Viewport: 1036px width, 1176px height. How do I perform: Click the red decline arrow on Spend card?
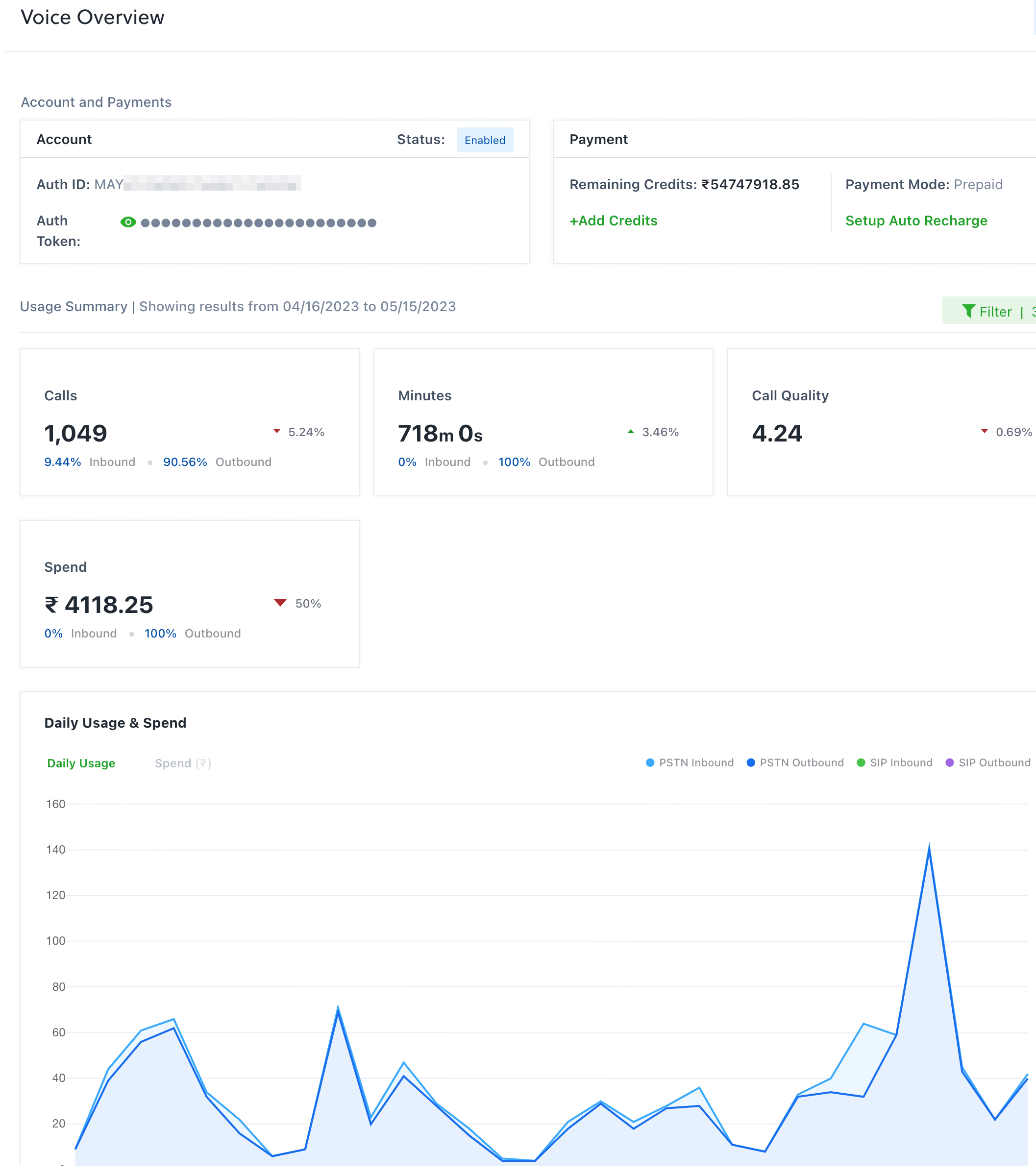coord(280,602)
